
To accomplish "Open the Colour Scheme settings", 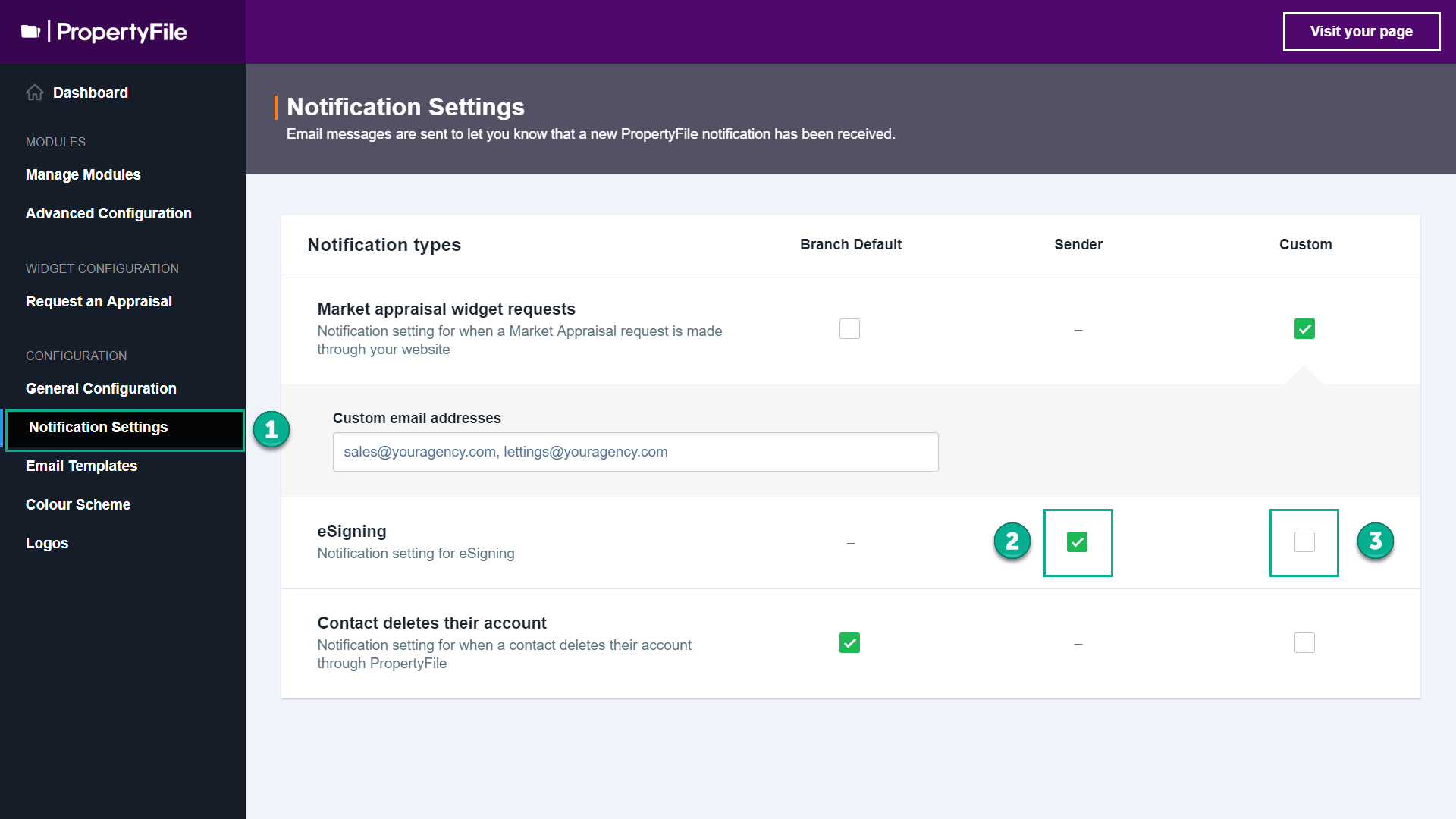I will [x=78, y=504].
